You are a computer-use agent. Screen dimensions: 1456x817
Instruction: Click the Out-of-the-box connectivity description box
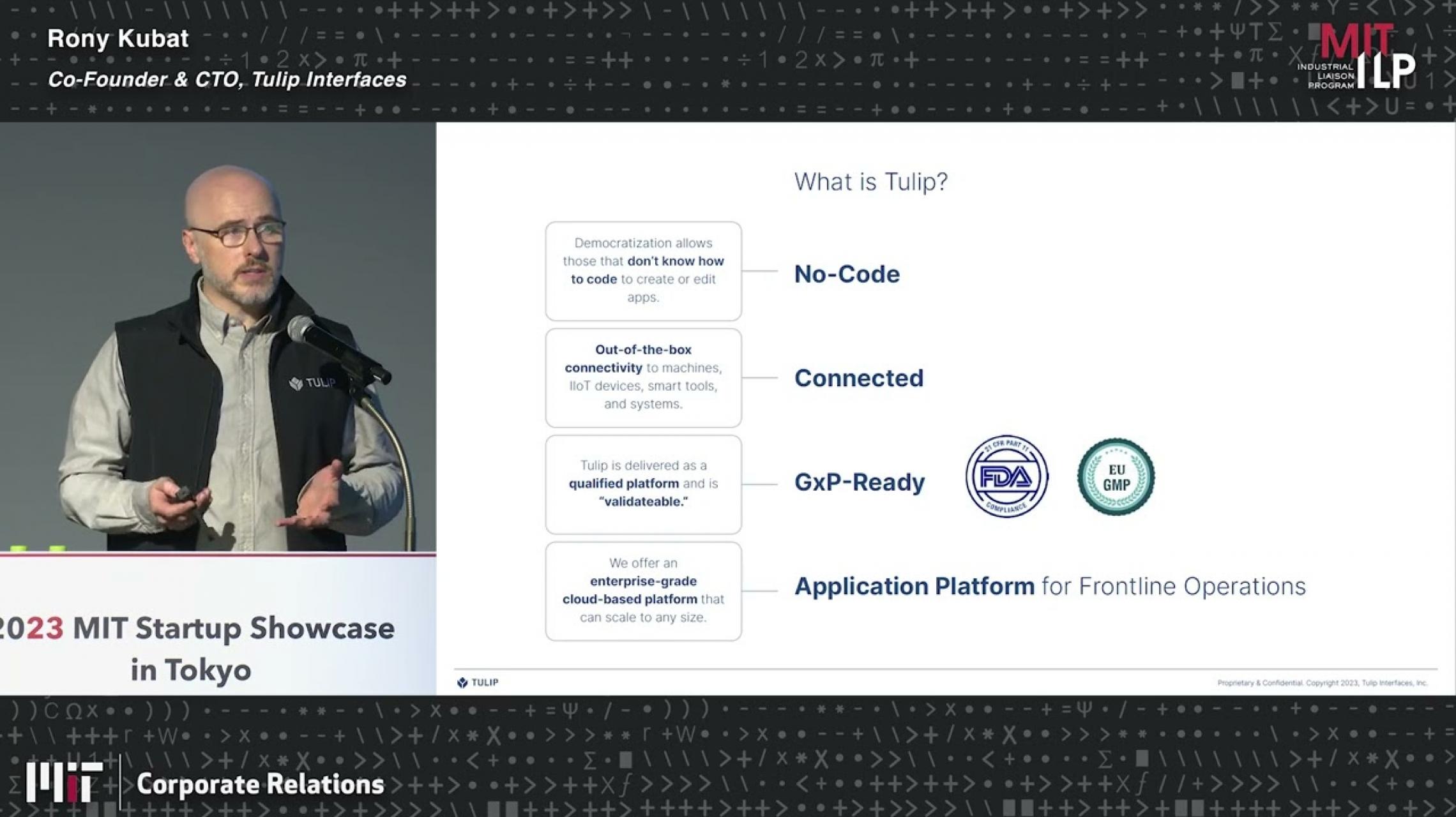click(643, 377)
